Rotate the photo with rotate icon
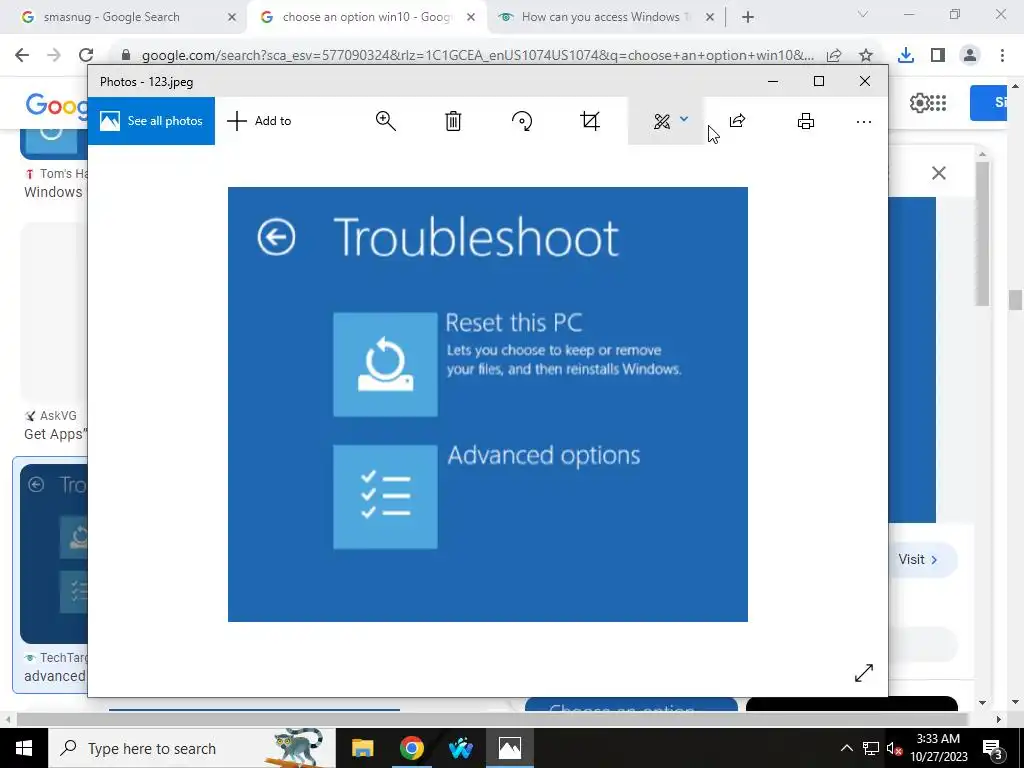The width and height of the screenshot is (1024, 768). (x=522, y=121)
